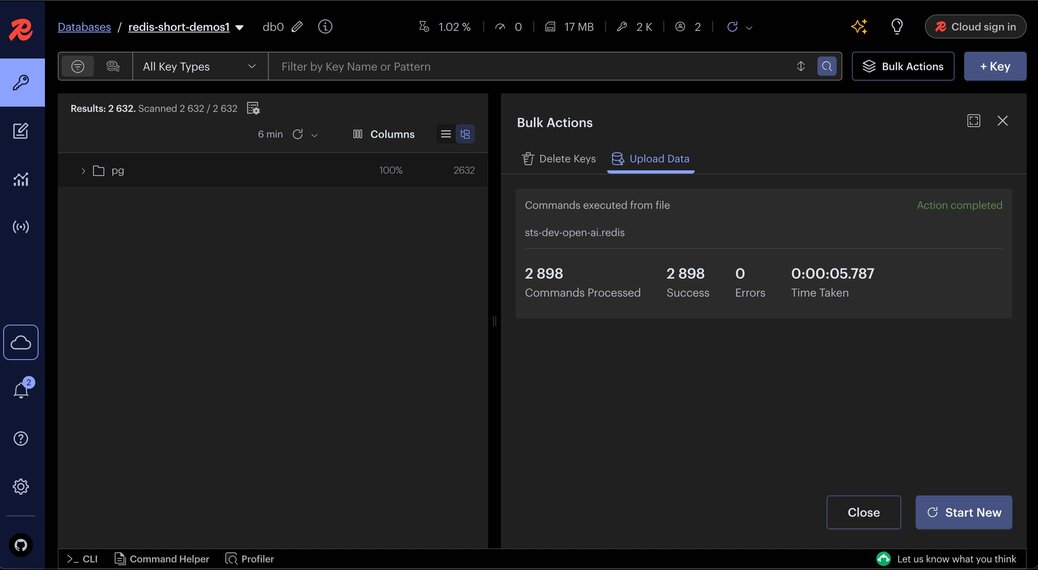Click the Copilot sparkle icon

(x=859, y=26)
